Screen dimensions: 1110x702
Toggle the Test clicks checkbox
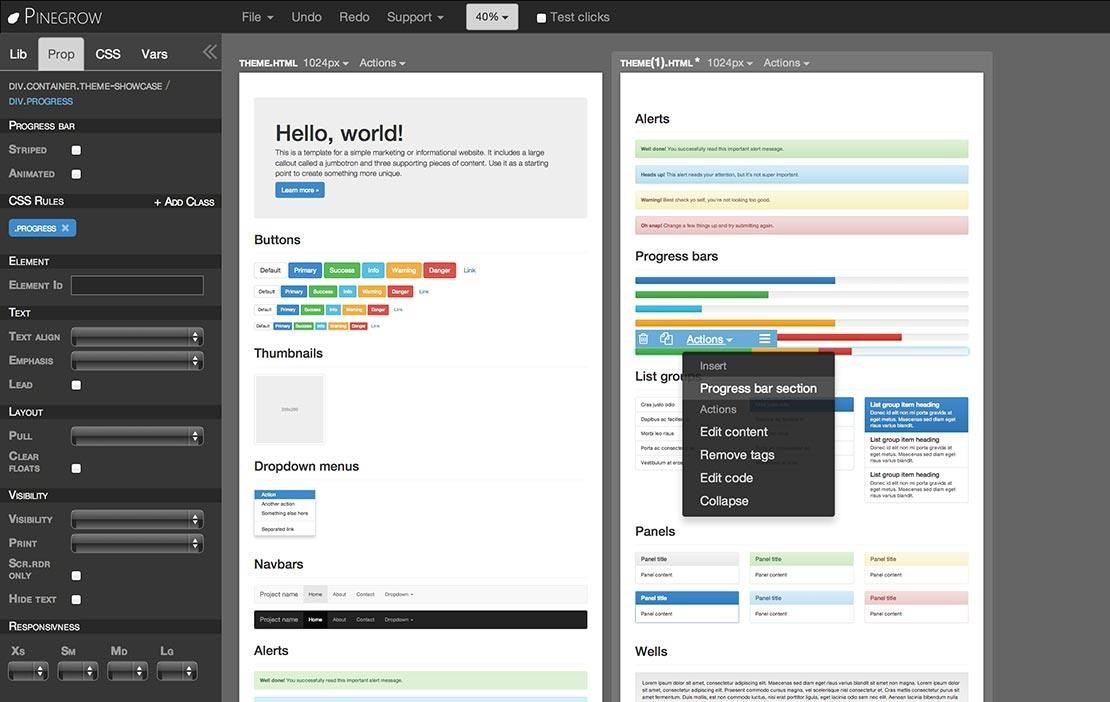pos(541,18)
